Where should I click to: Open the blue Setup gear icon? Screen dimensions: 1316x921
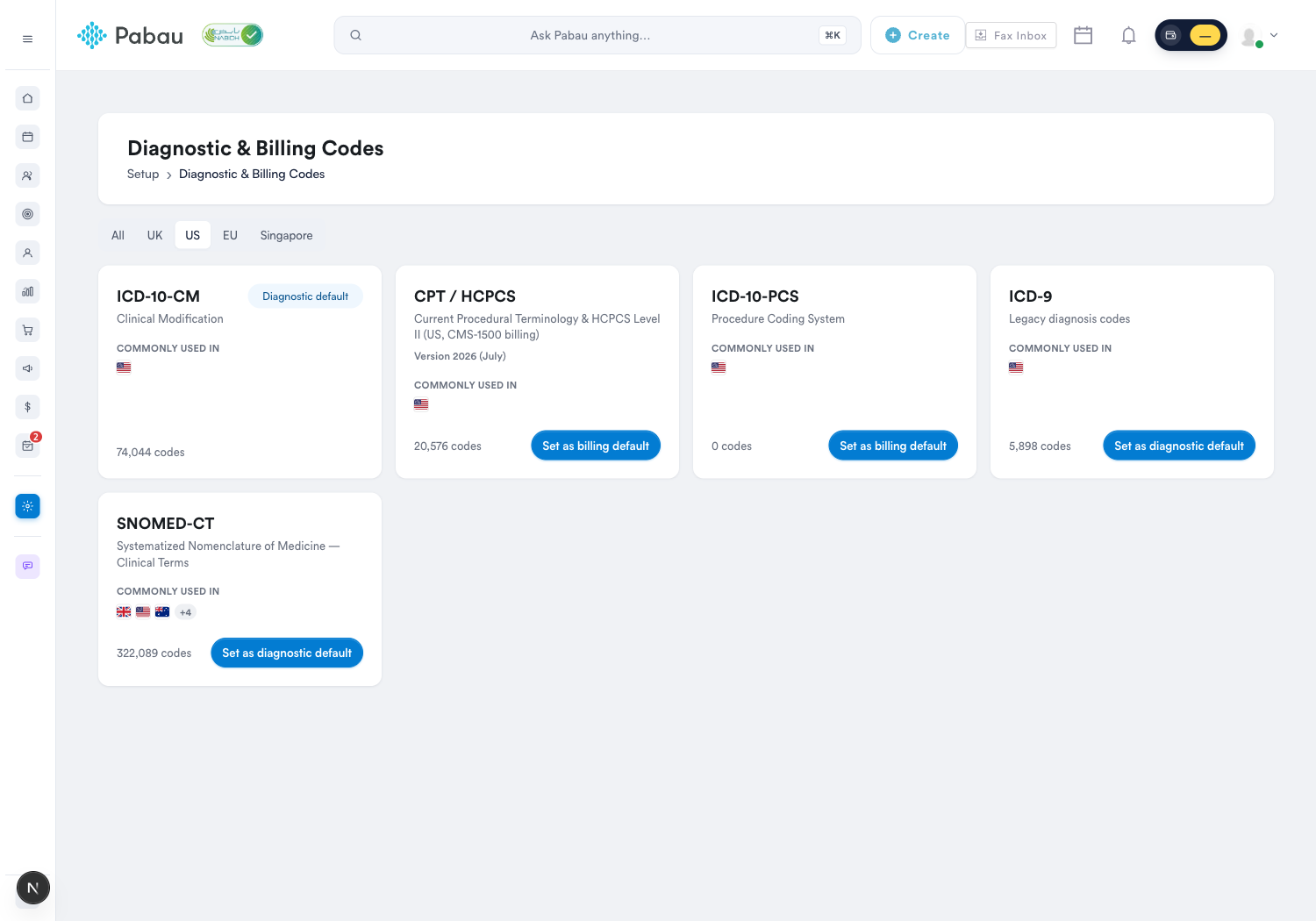point(27,506)
